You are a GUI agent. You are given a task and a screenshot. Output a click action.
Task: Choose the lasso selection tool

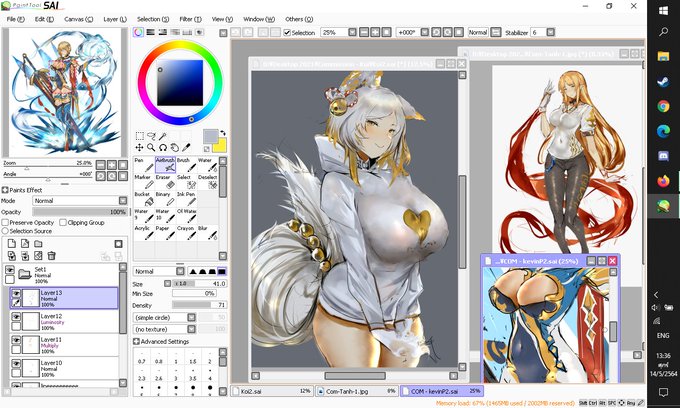[x=151, y=136]
